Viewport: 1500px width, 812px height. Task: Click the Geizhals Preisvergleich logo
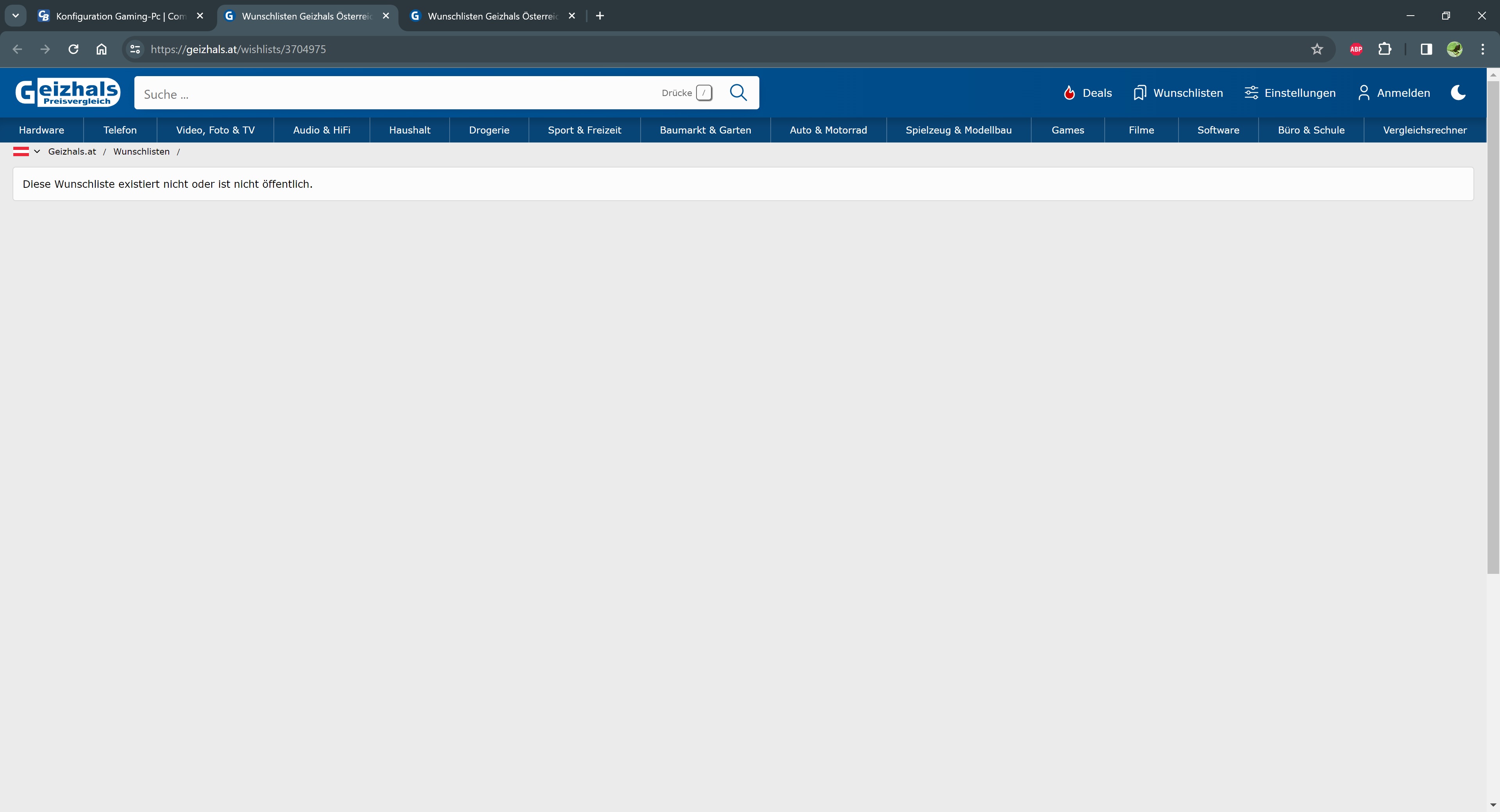[x=68, y=93]
